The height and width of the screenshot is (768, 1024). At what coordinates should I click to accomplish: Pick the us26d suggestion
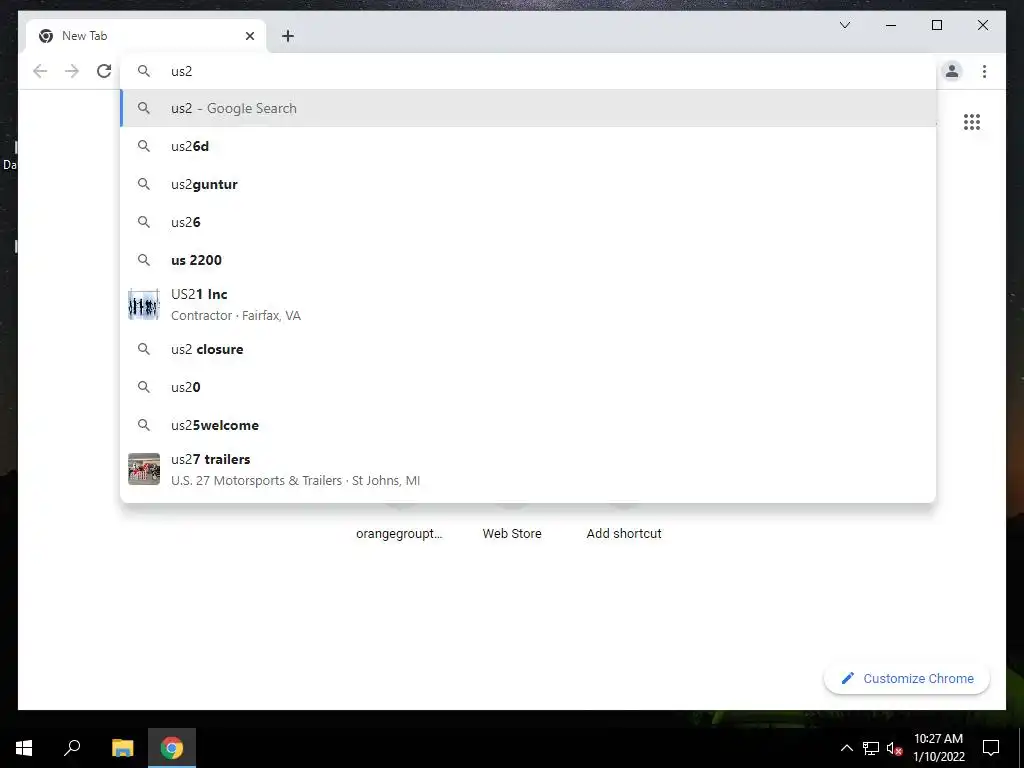pos(528,146)
